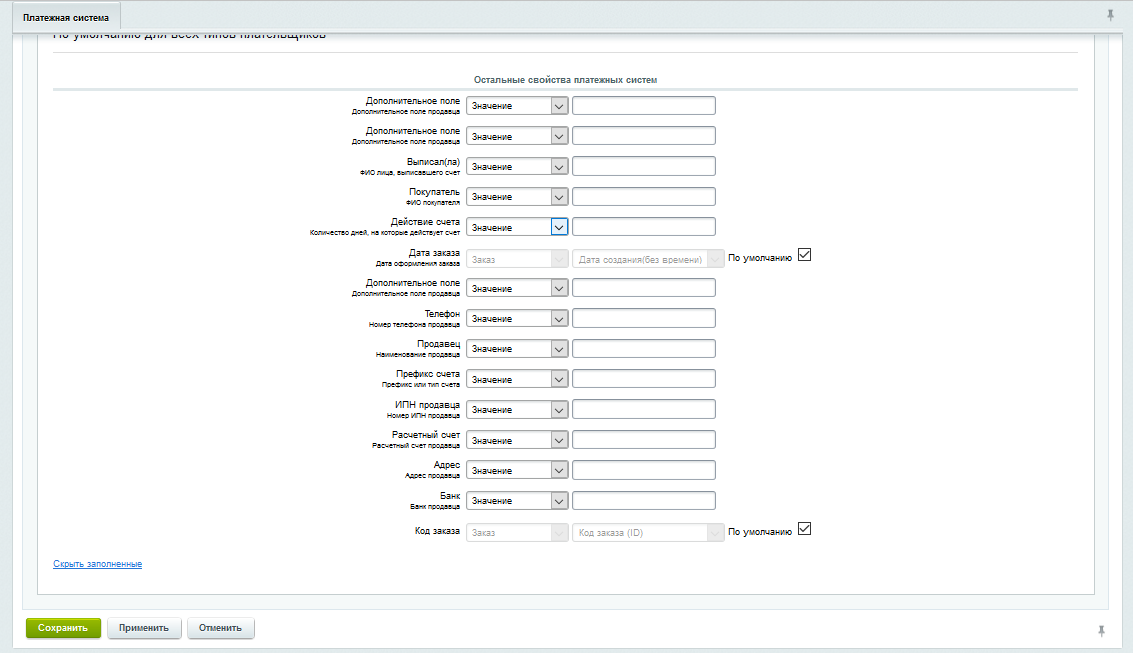Expand the Телефон type dropdown
The height and width of the screenshot is (653, 1133).
[517, 318]
